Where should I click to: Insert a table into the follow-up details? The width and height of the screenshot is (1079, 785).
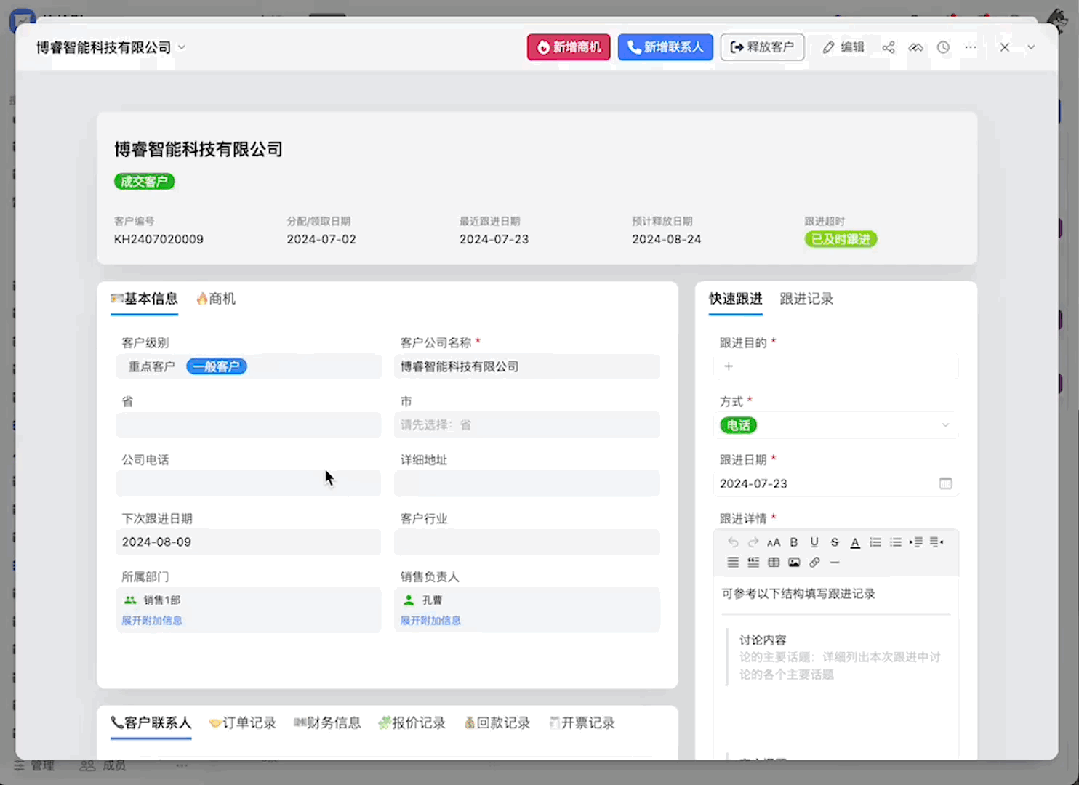(x=773, y=563)
